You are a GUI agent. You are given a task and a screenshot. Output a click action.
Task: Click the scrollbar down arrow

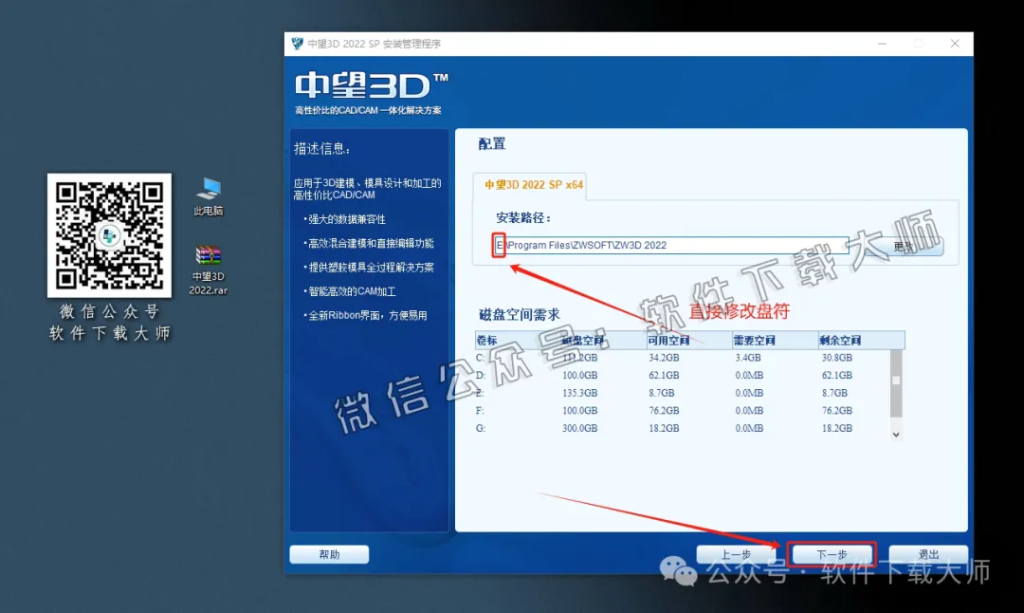click(895, 432)
